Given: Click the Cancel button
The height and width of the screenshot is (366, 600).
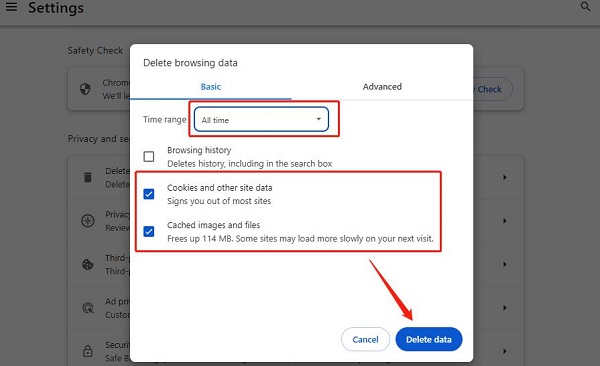Looking at the screenshot, I should pos(365,339).
